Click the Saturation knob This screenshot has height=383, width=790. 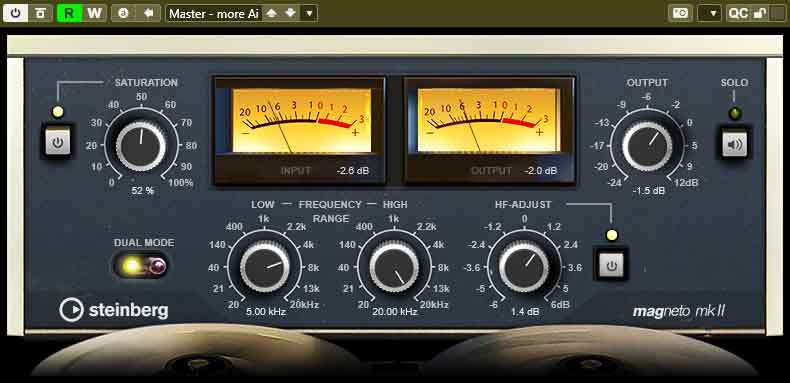point(141,146)
